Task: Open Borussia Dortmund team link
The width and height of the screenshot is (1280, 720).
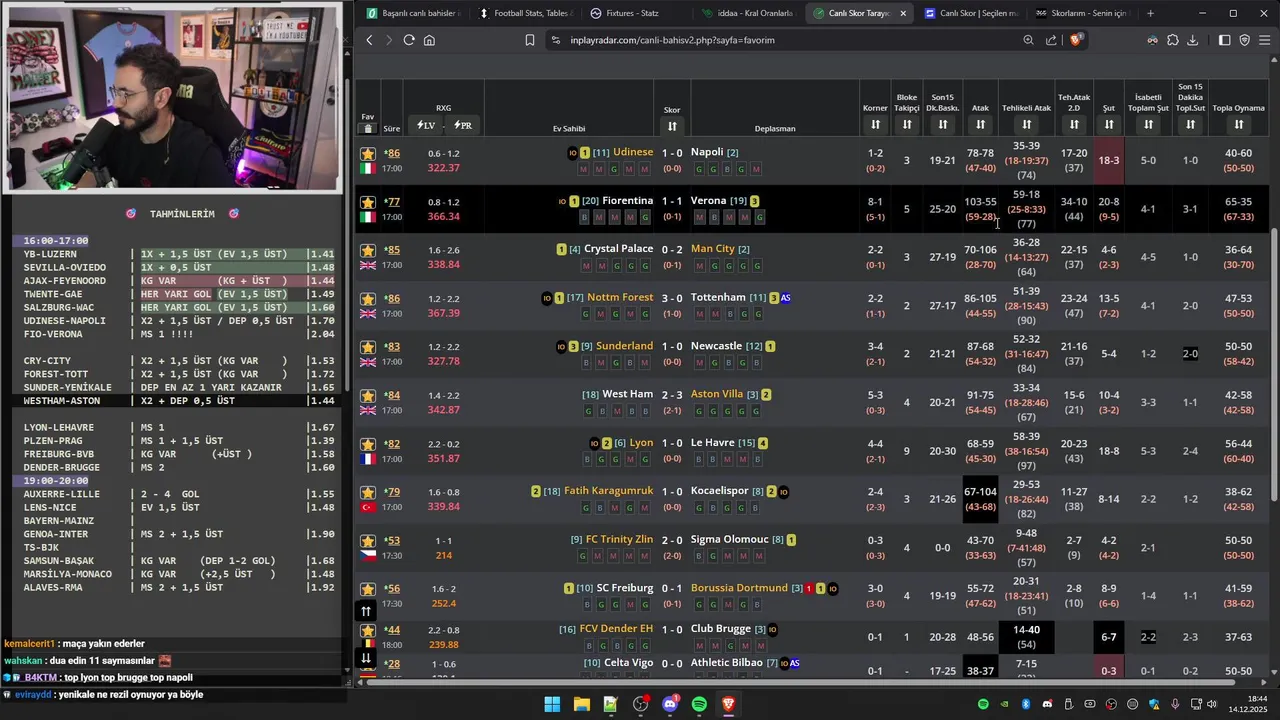Action: pos(739,588)
